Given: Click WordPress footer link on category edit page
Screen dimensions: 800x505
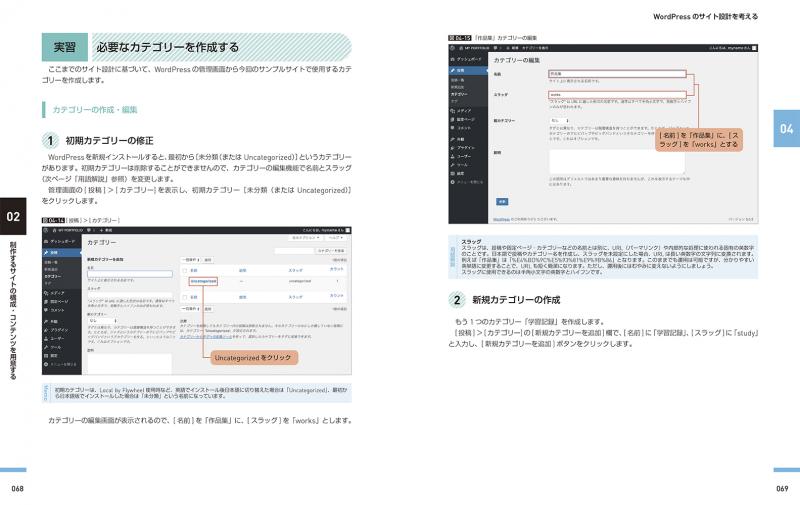Looking at the screenshot, I should pos(501,219).
